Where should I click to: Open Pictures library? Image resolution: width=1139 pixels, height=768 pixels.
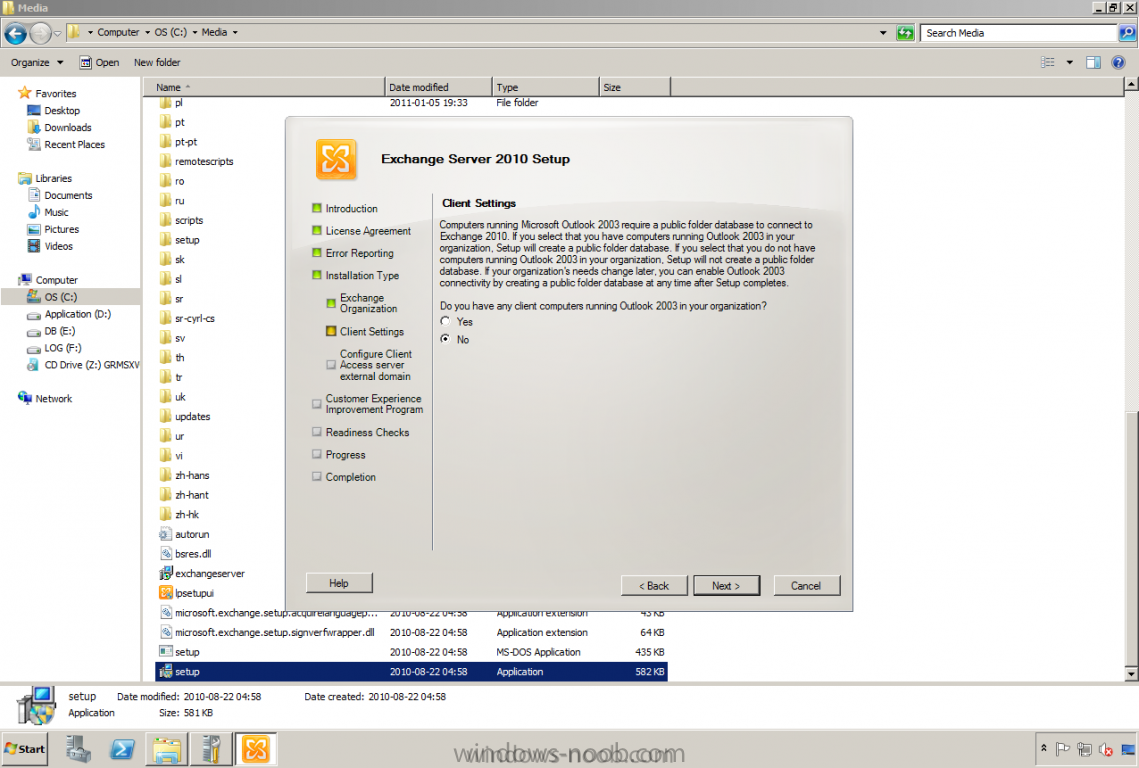click(61, 229)
